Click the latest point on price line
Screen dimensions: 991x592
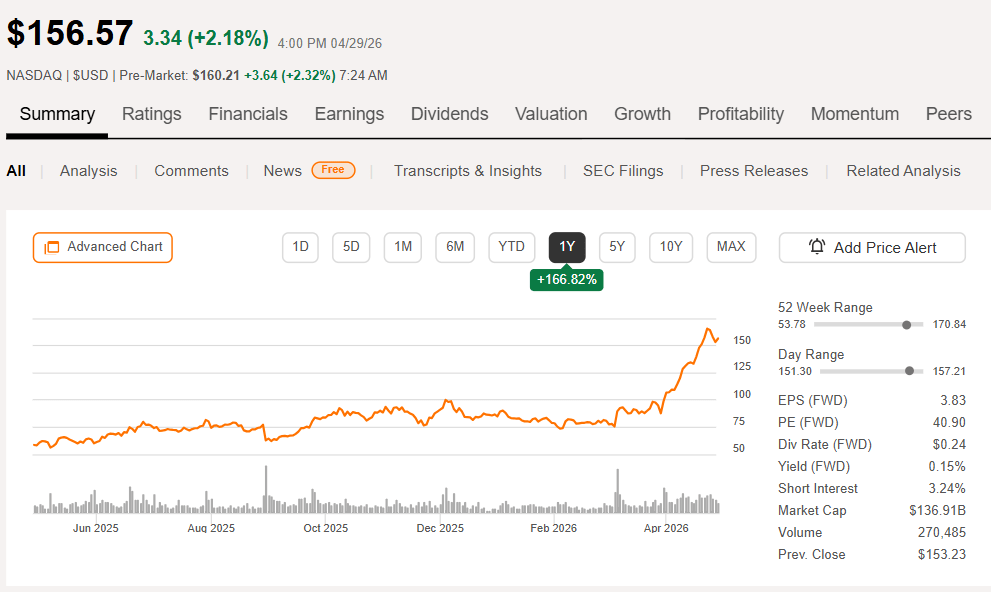718,338
